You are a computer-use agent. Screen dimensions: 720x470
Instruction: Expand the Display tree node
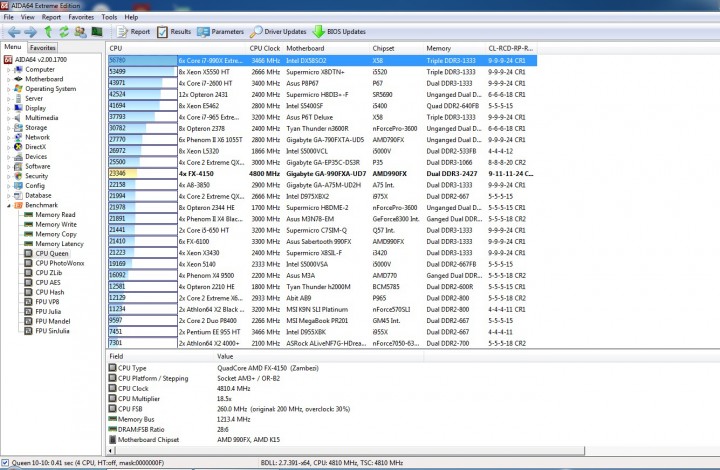tap(8, 108)
